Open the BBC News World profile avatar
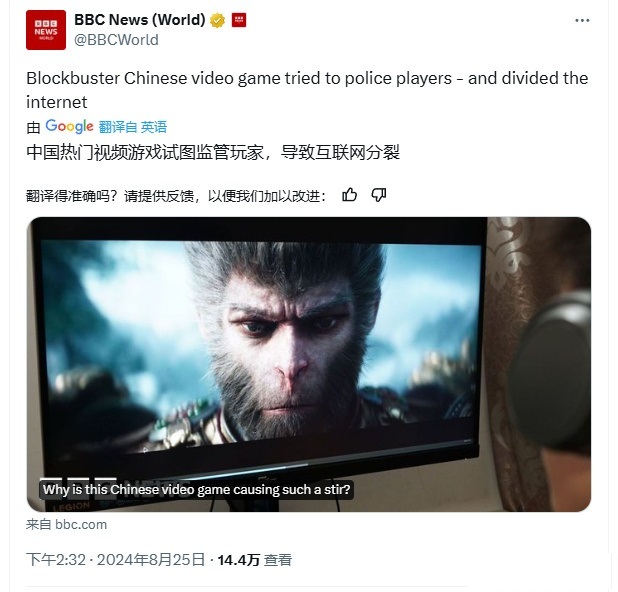This screenshot has height=592, width=618. coord(46,30)
